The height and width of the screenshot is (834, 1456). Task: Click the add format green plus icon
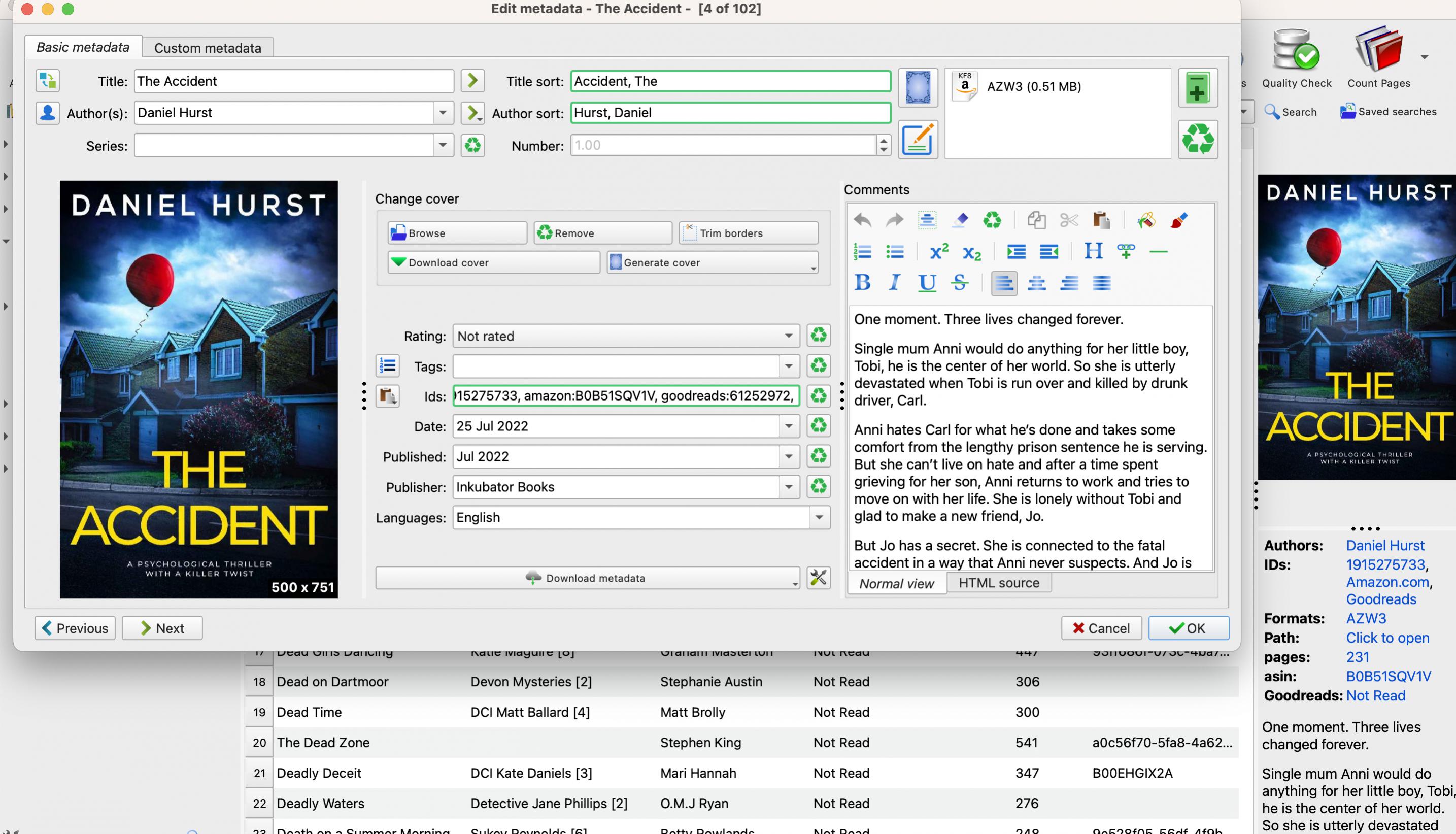tap(1197, 88)
